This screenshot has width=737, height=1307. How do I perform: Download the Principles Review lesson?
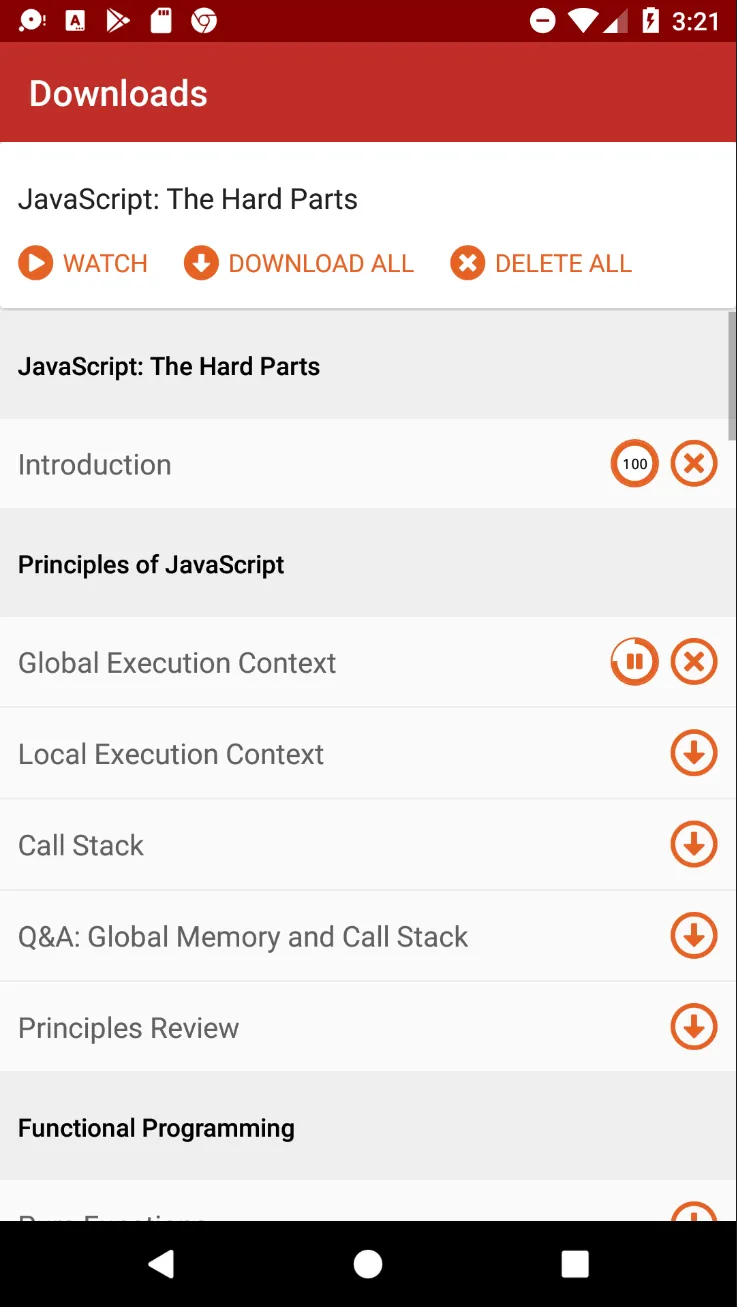pos(694,1027)
